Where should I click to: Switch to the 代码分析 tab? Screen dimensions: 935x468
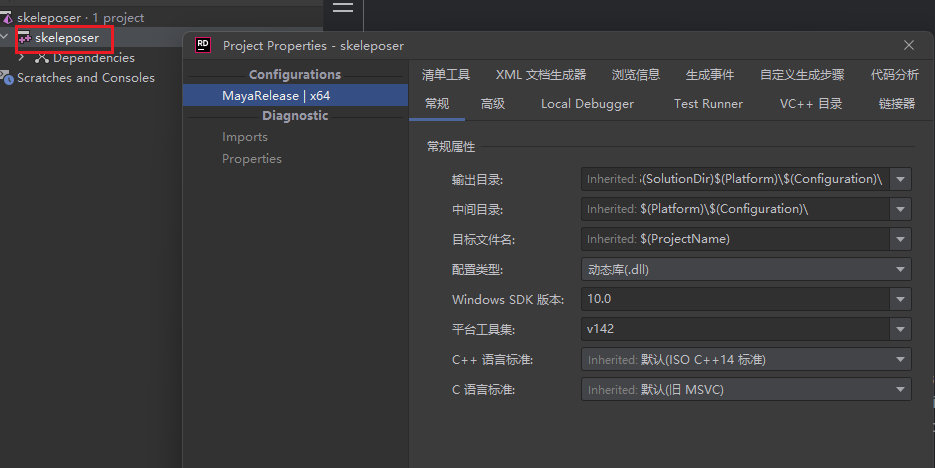894,75
